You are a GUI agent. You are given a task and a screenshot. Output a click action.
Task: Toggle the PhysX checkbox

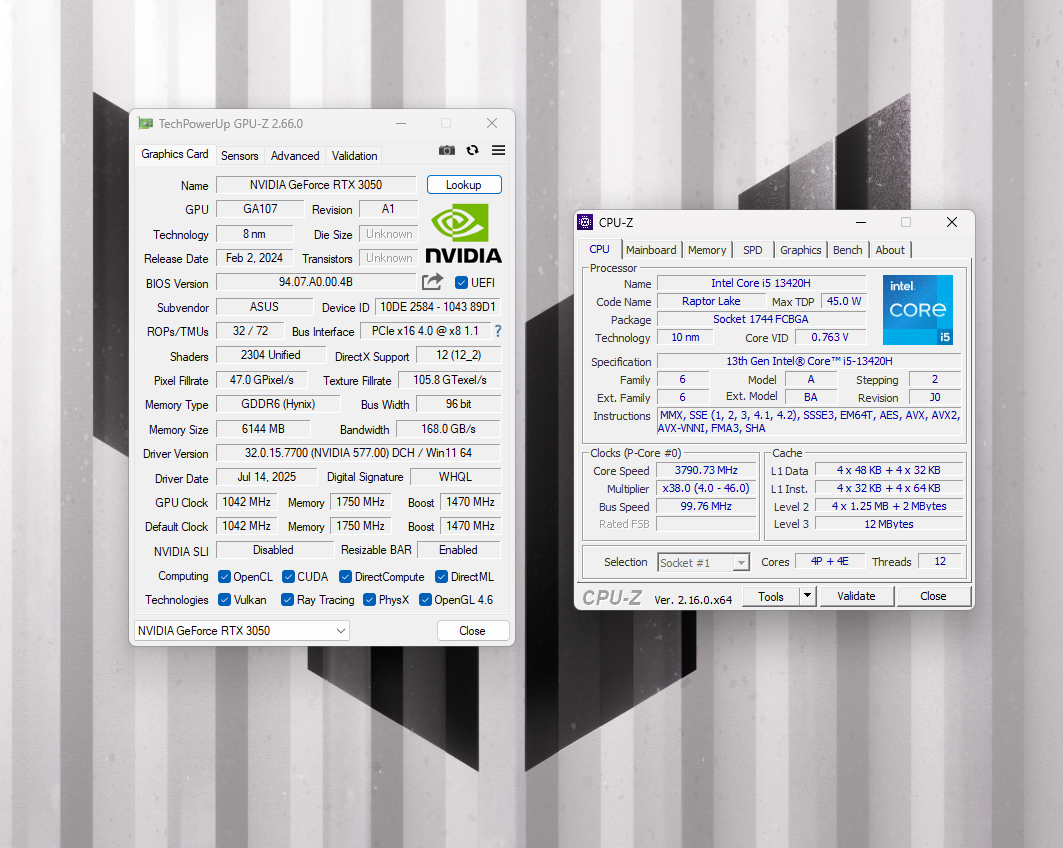click(369, 599)
